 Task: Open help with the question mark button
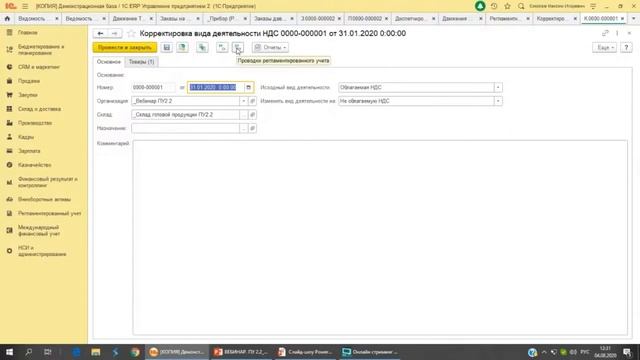(626, 47)
